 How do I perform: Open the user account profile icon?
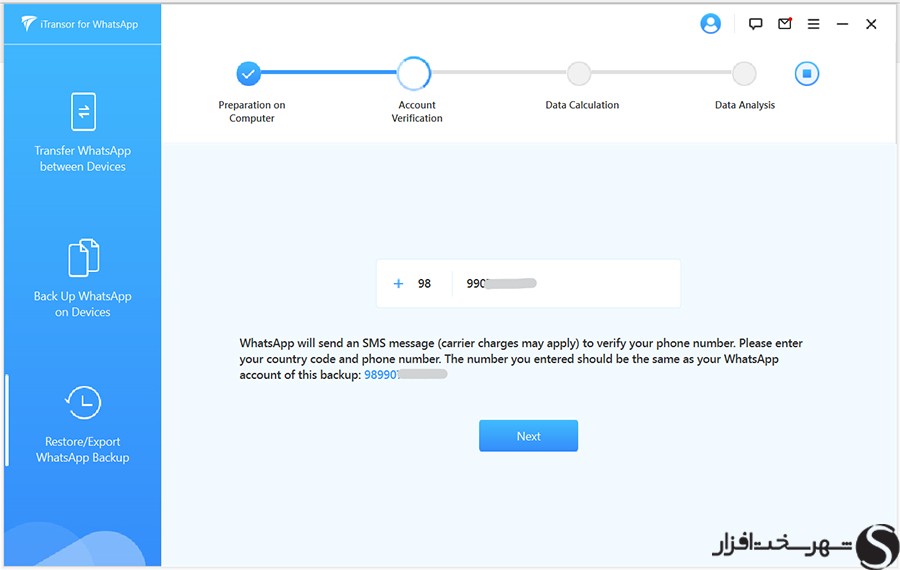[710, 24]
